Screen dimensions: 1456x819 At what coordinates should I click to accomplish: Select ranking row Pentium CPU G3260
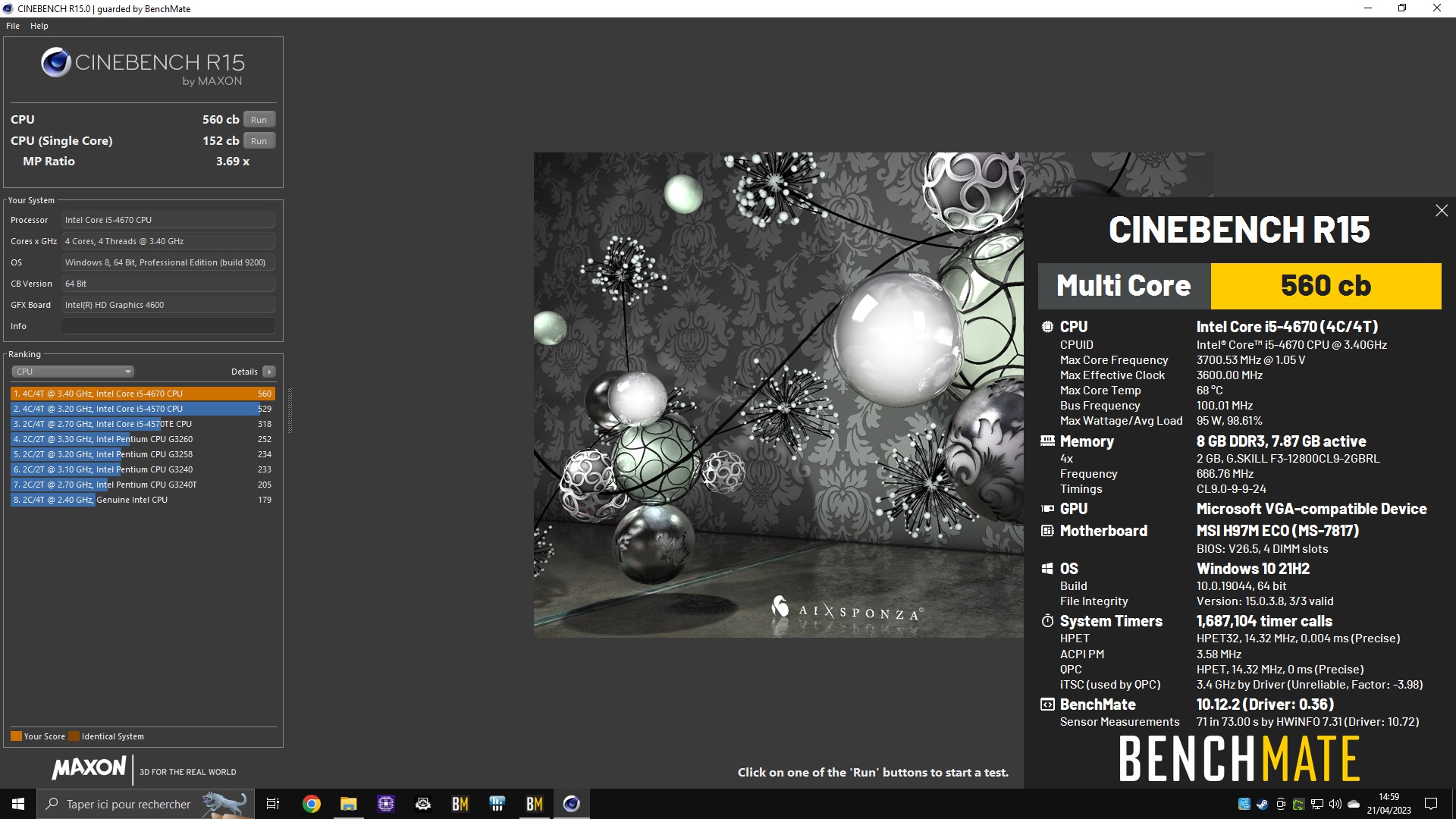[143, 439]
